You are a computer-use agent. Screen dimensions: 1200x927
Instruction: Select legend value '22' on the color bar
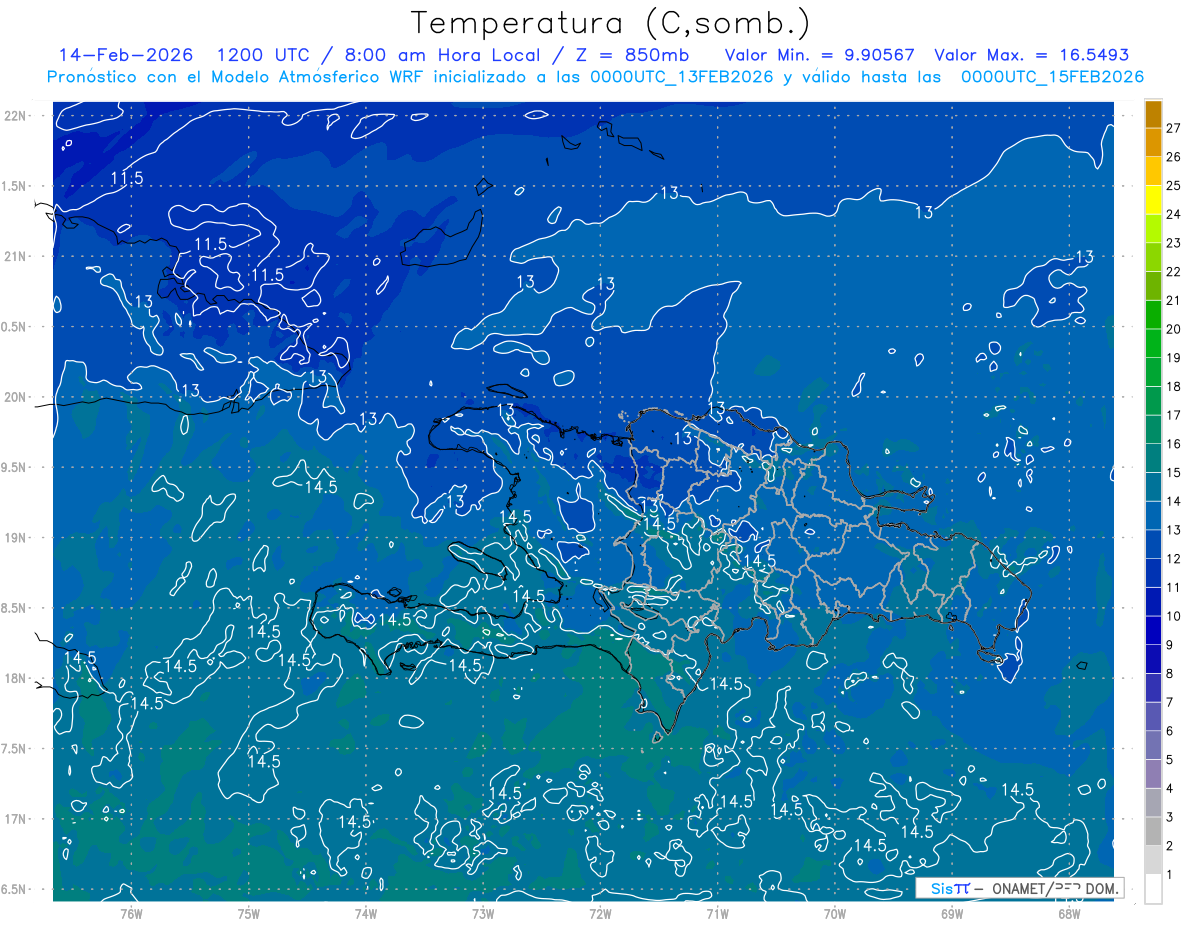pyautogui.click(x=1173, y=272)
